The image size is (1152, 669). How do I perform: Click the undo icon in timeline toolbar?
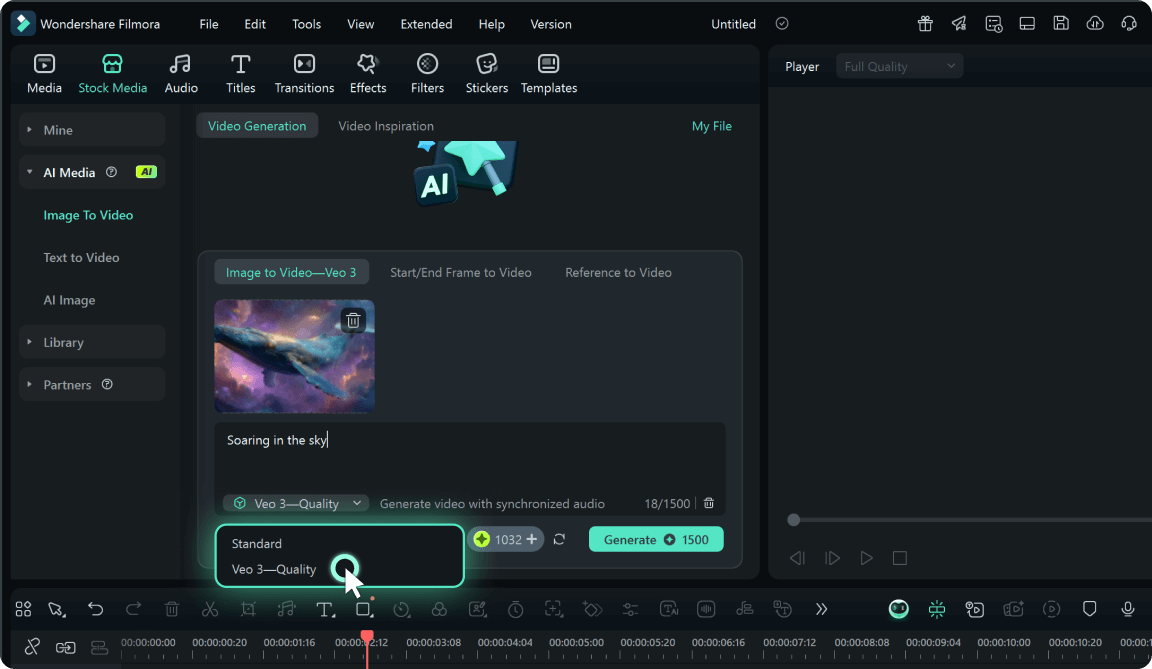click(95, 609)
